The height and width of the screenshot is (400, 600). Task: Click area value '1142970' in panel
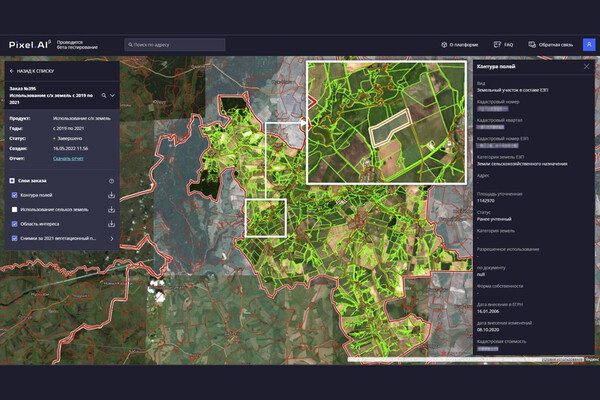coord(486,201)
